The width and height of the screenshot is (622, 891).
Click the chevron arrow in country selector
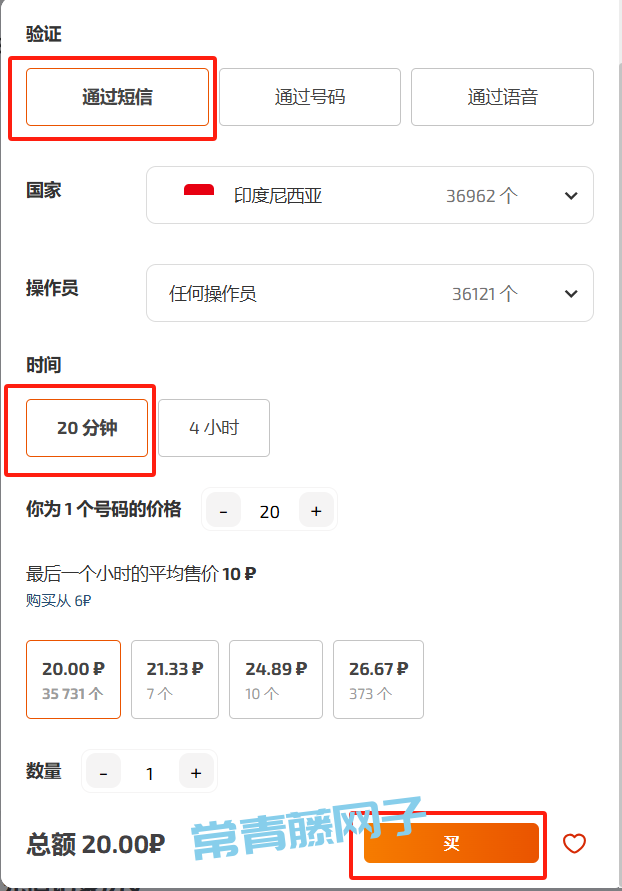point(571,196)
